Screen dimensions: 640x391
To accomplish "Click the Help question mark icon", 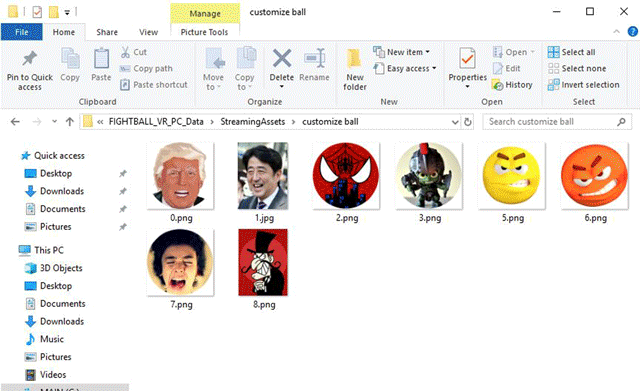I will (632, 31).
